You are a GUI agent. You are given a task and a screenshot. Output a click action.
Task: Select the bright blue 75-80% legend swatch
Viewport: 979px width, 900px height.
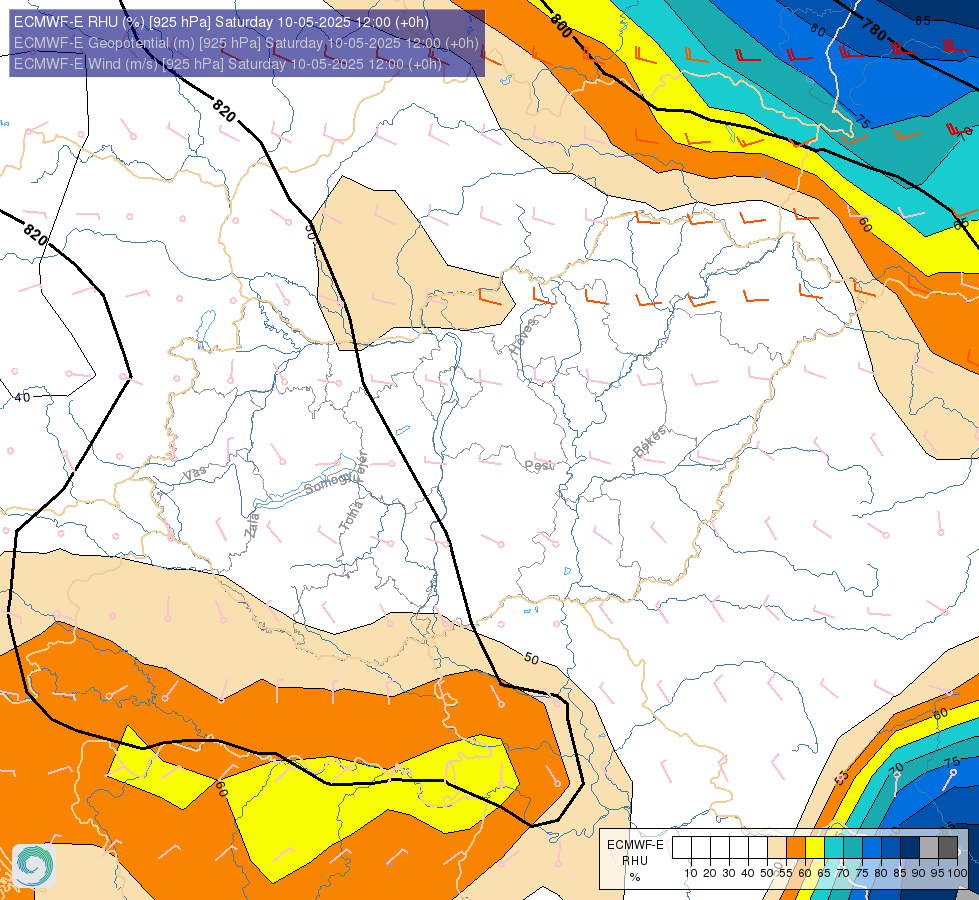pyautogui.click(x=872, y=848)
